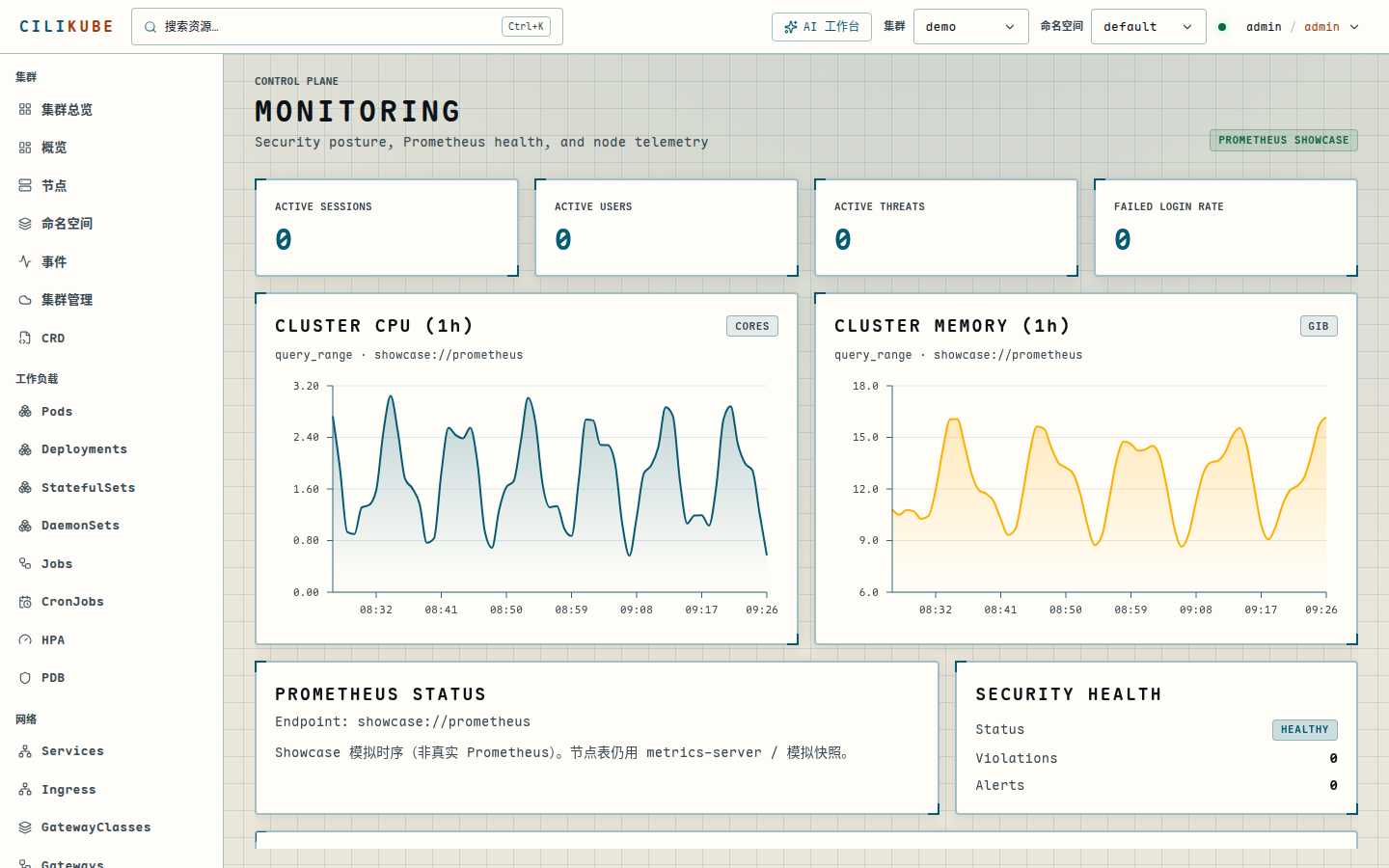This screenshot has height=868, width=1389.
Task: Click the Violations row in Security Health
Action: coord(1157,758)
